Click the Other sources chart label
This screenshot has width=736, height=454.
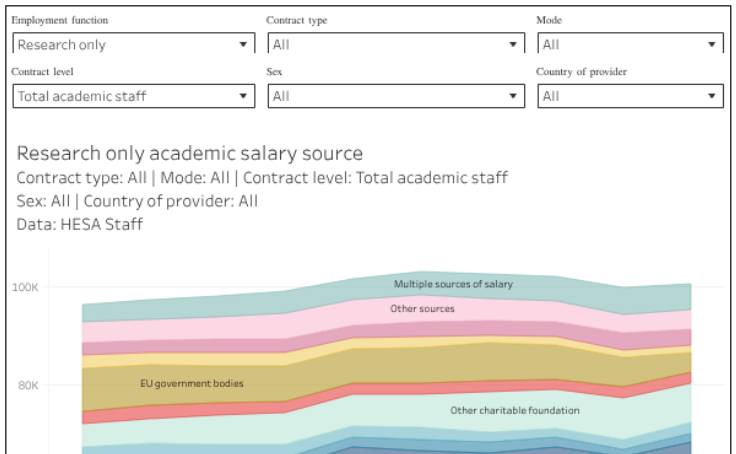422,309
